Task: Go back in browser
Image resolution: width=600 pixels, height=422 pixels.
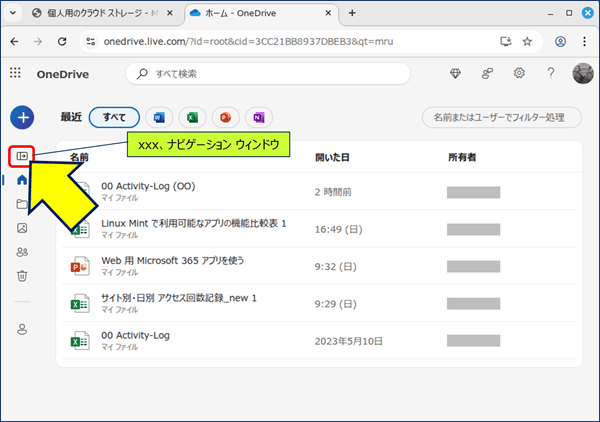Action: [x=14, y=41]
